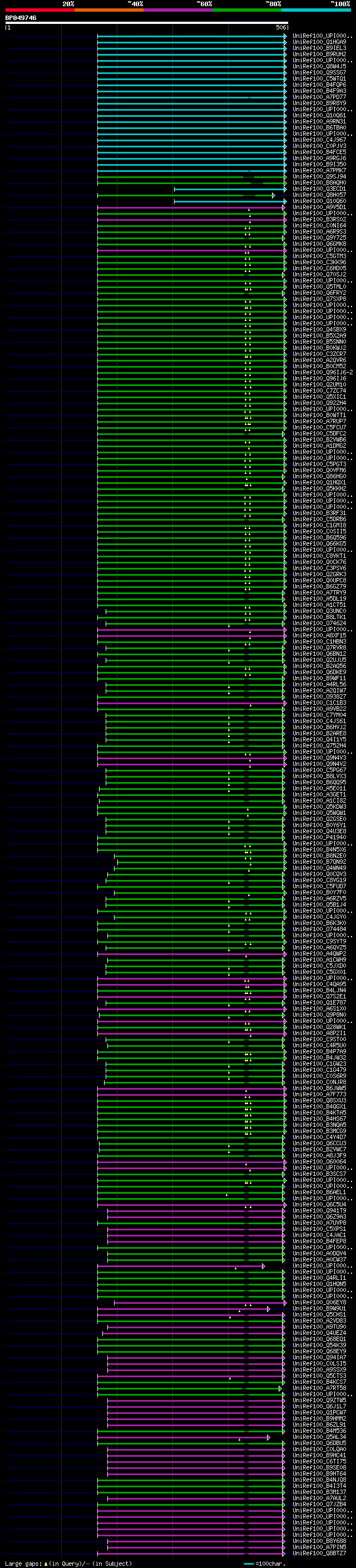The width and height of the screenshot is (356, 1568).
Task: Open hit UniRef100_Q9SSG7
Action: (319, 72)
